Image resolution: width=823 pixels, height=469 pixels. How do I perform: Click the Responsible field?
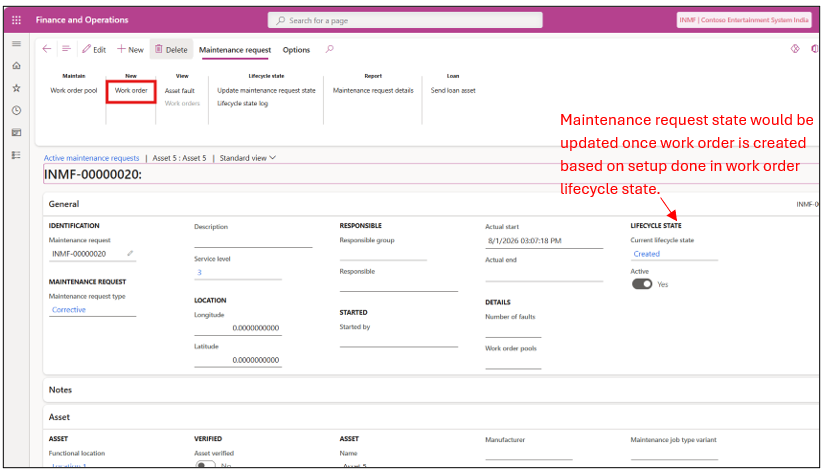click(x=398, y=285)
